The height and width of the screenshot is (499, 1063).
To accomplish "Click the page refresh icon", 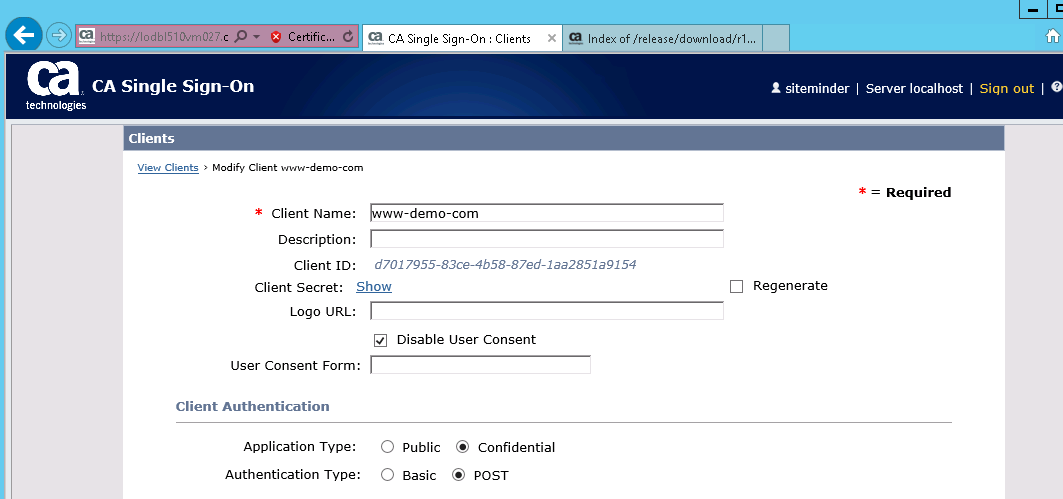I will (348, 37).
